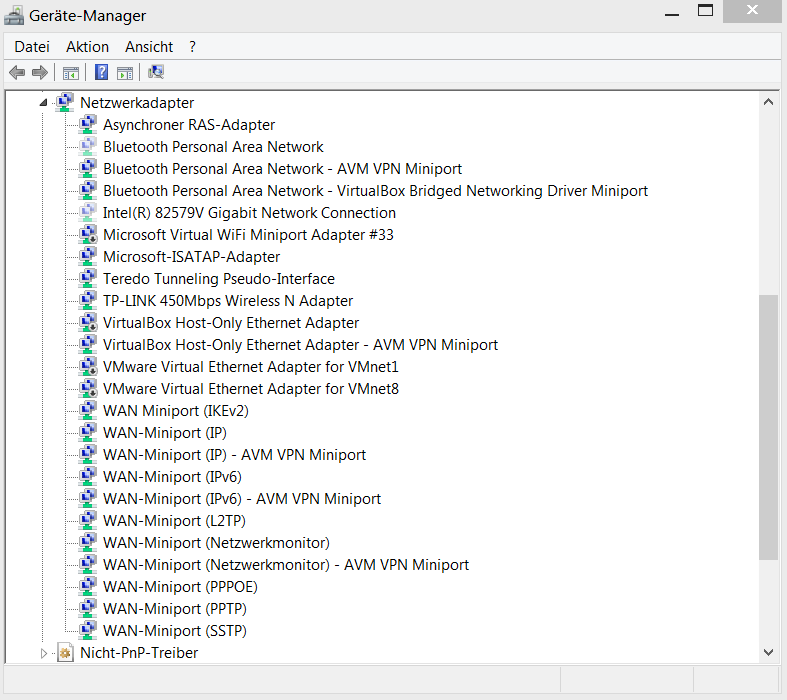This screenshot has width=787, height=700.
Task: Click the icon of VMware adapter for VMnet8
Action: pyautogui.click(x=88, y=388)
